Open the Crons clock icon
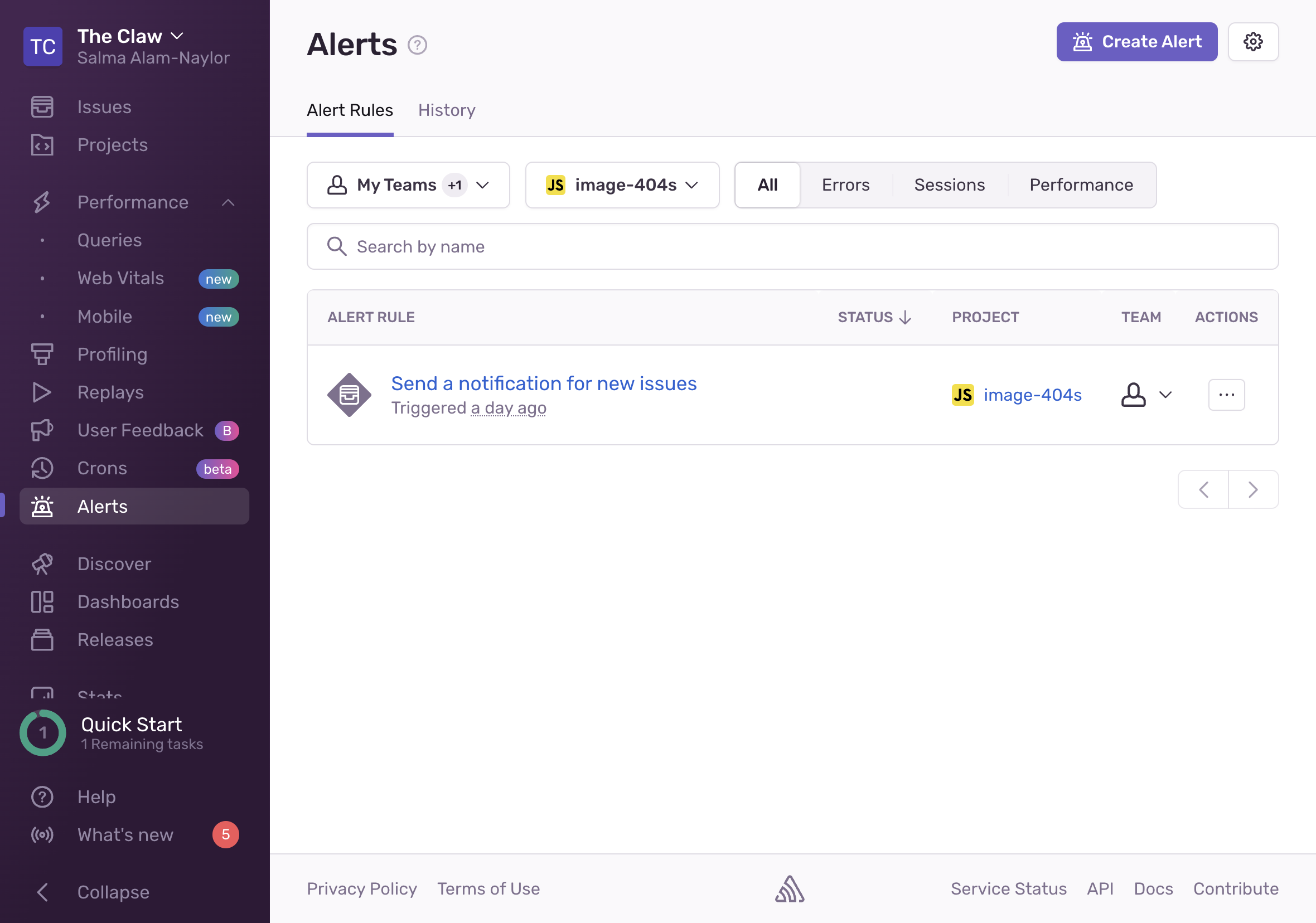The height and width of the screenshot is (923, 1316). (41, 467)
